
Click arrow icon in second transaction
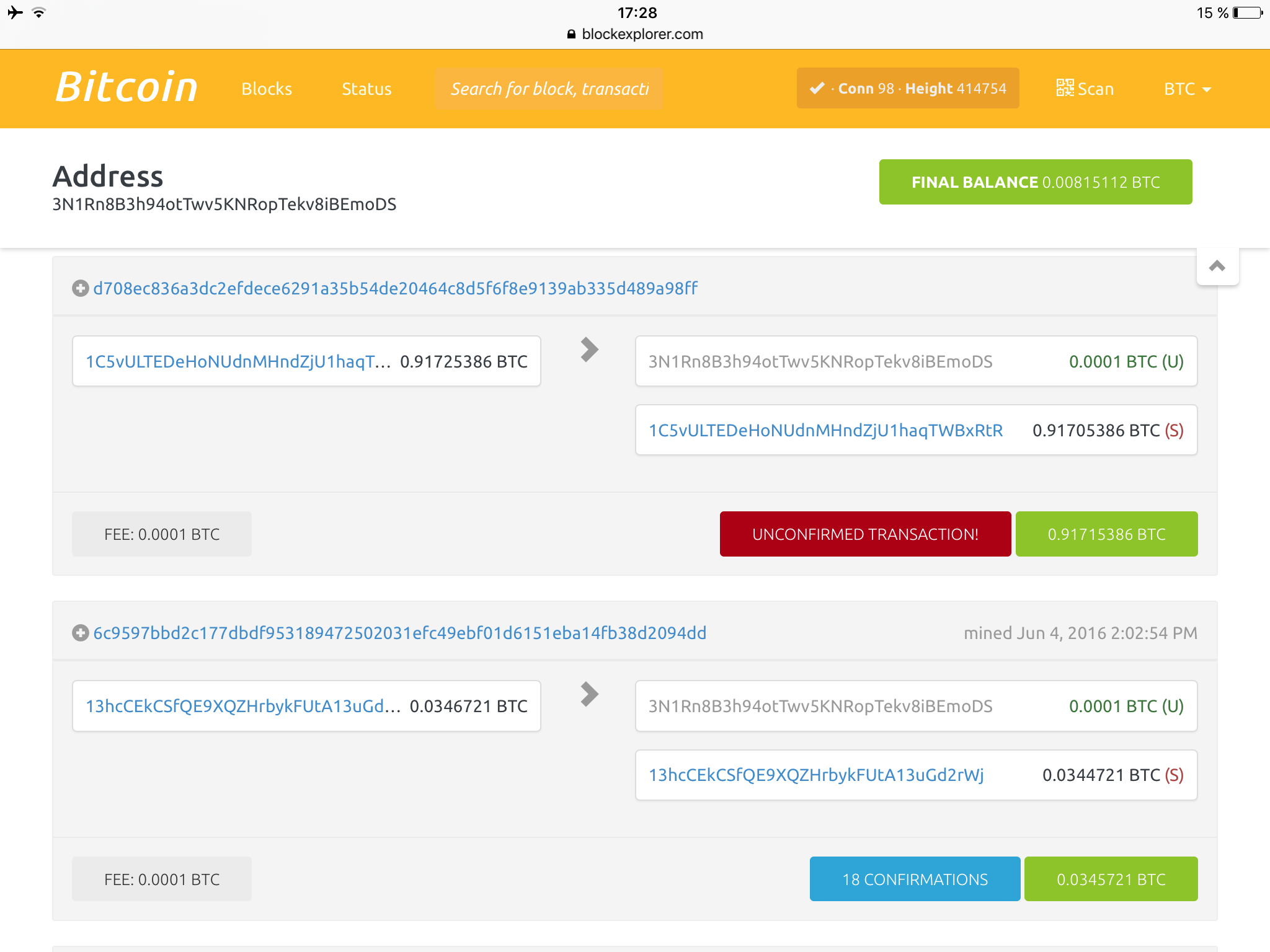tap(589, 694)
